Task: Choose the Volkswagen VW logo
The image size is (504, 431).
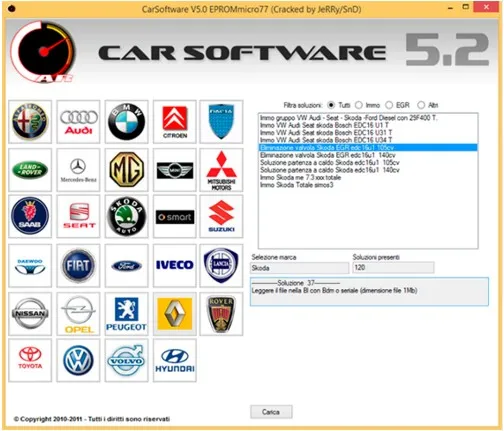Action: [78, 360]
